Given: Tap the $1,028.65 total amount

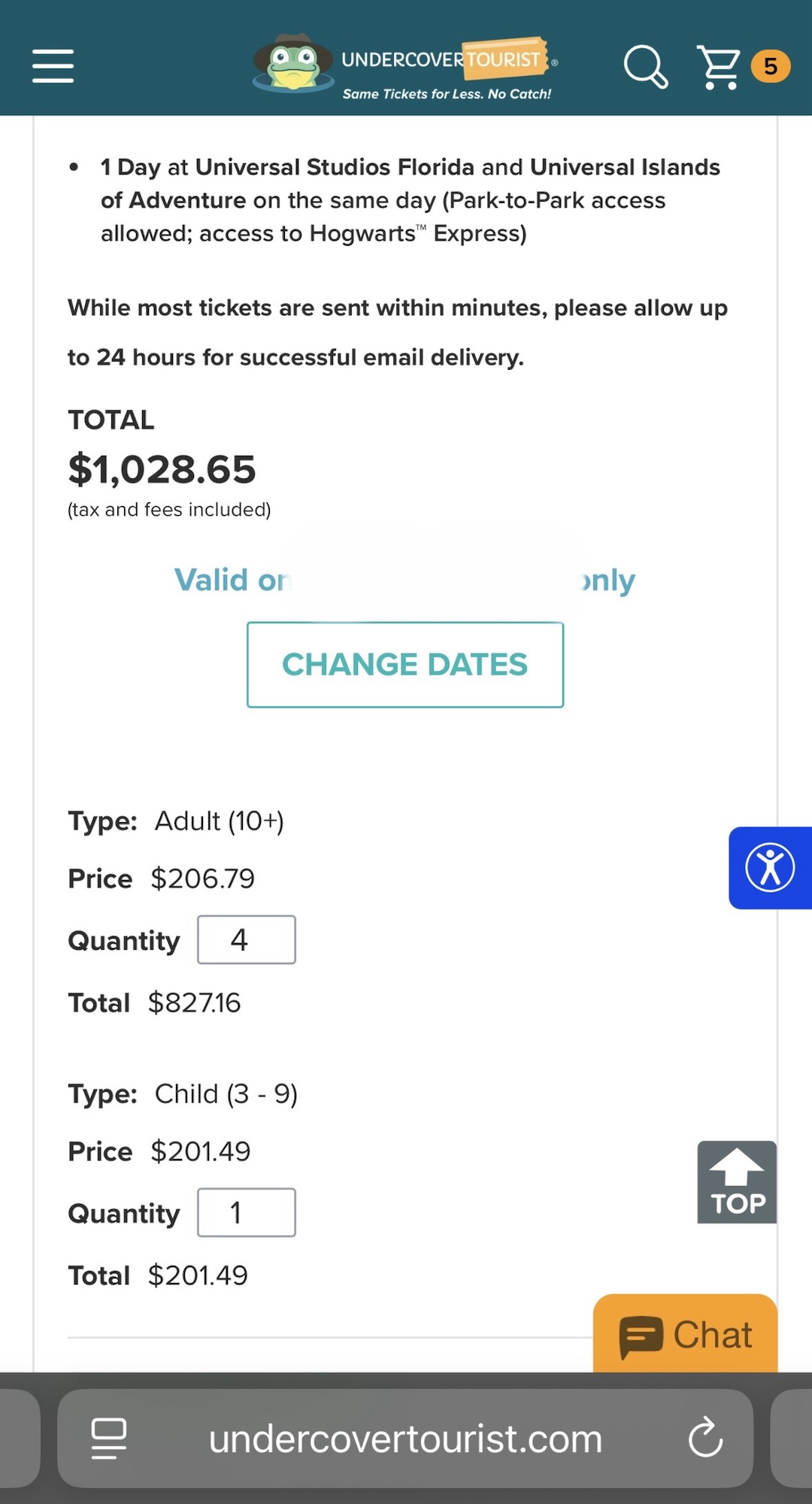Looking at the screenshot, I should (162, 469).
